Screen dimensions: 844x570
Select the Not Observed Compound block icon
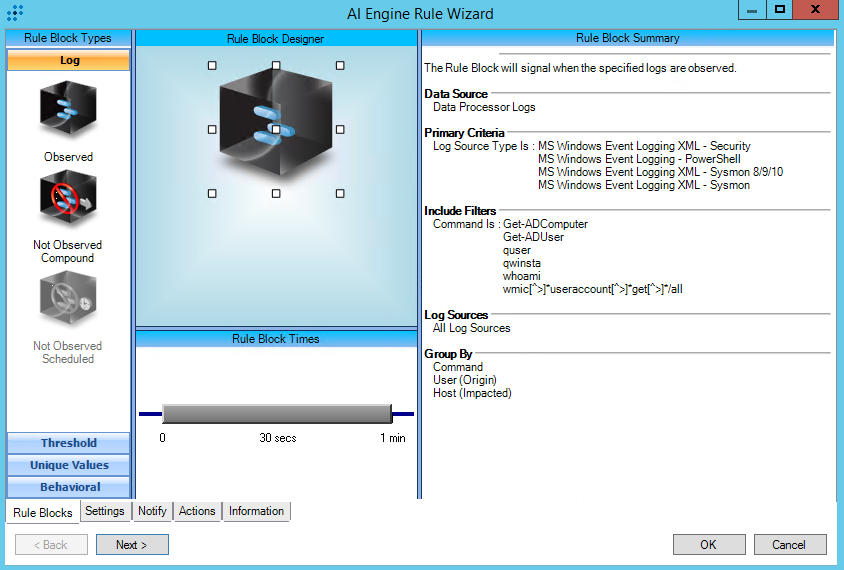(68, 199)
